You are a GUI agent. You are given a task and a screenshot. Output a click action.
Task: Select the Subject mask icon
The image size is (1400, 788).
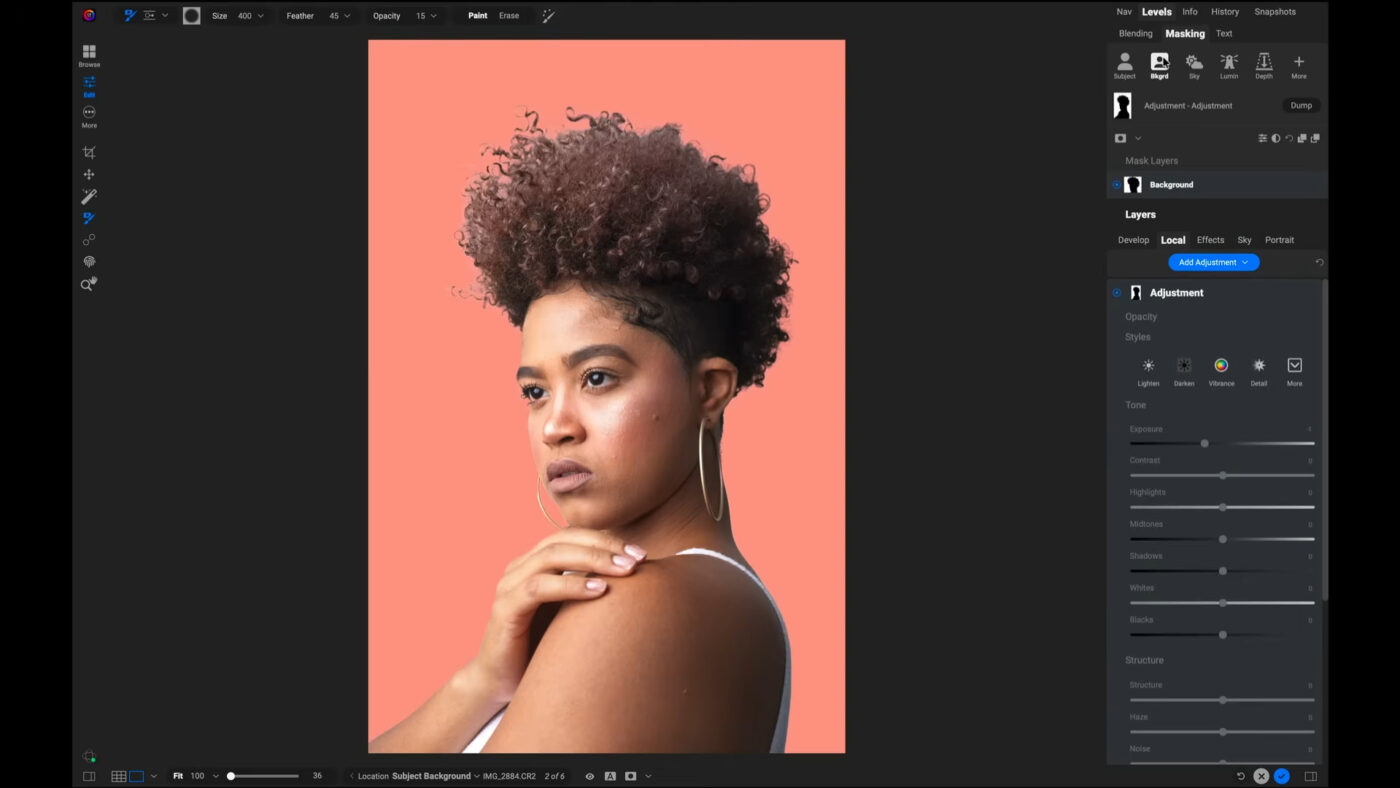pos(1124,66)
